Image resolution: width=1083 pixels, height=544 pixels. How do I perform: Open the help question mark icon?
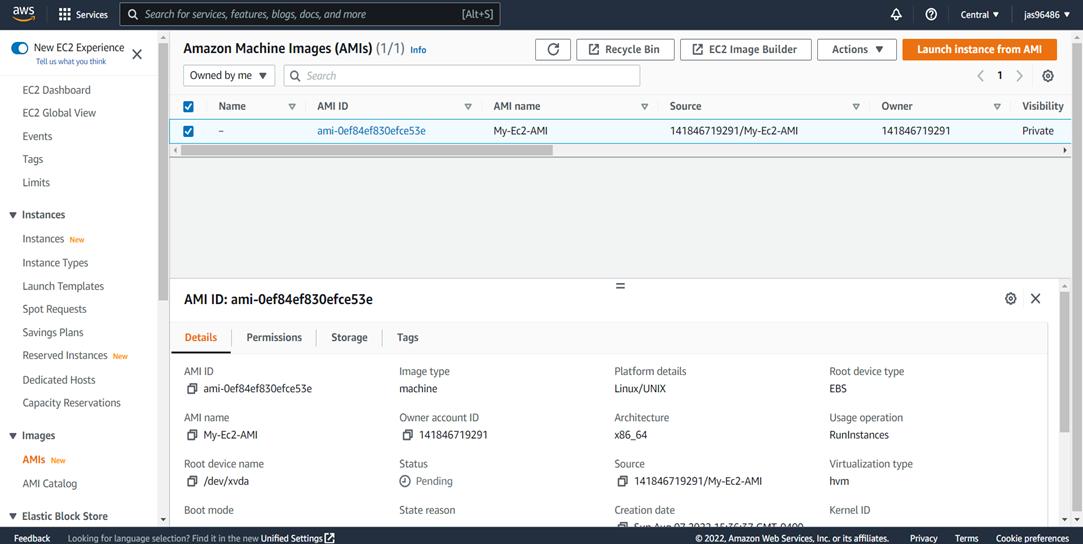click(931, 14)
